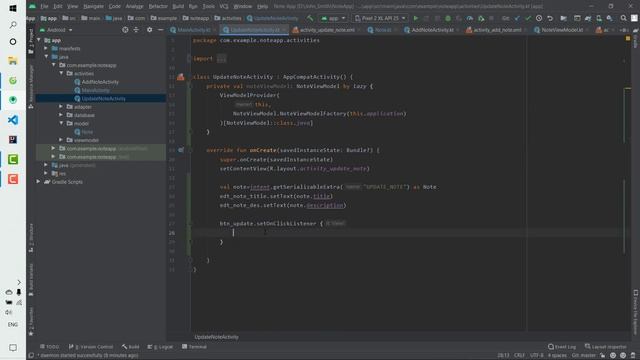Select UpdateNoteActivity in project tree

point(103,98)
